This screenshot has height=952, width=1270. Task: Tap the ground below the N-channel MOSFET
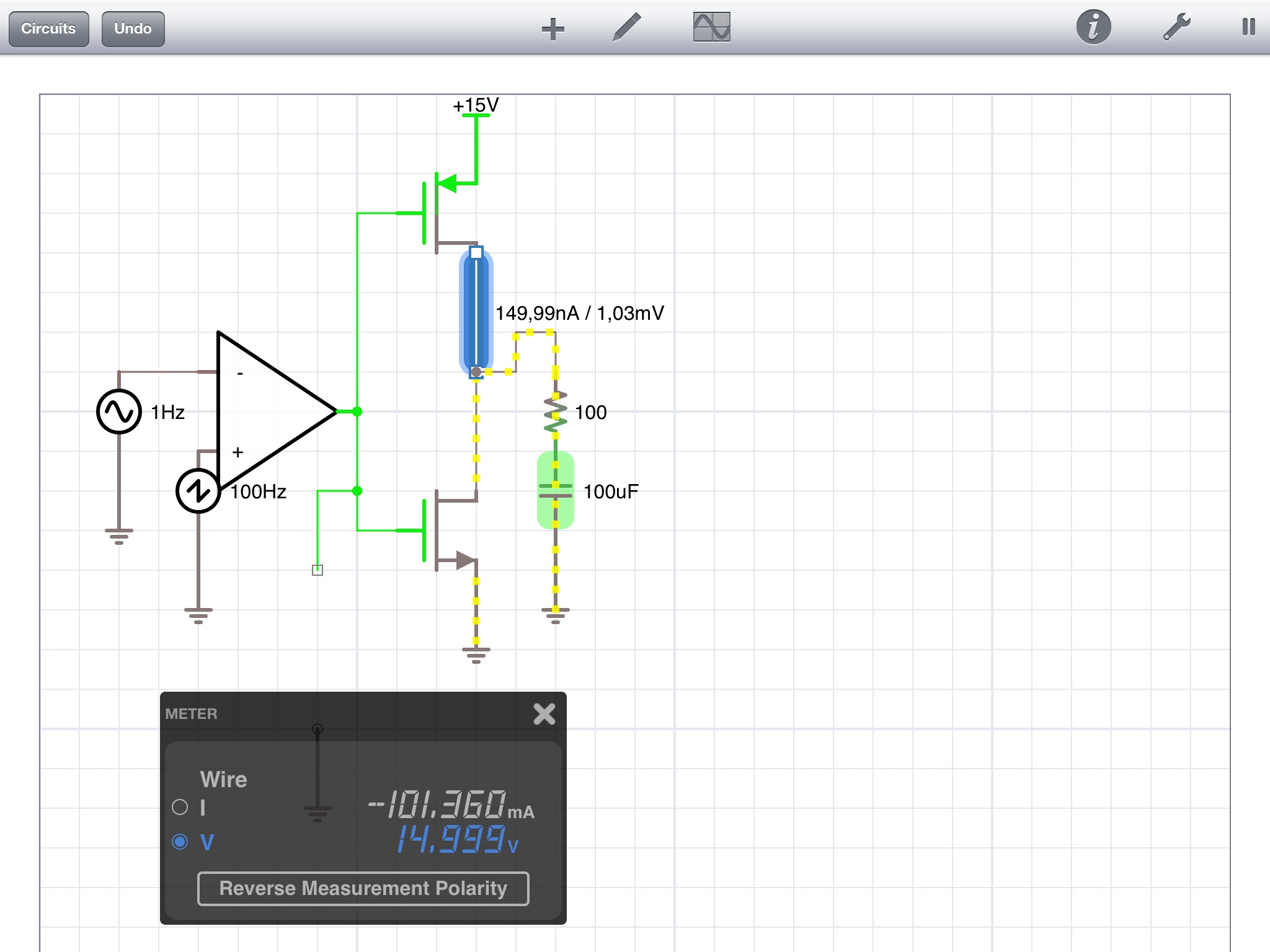tap(476, 655)
